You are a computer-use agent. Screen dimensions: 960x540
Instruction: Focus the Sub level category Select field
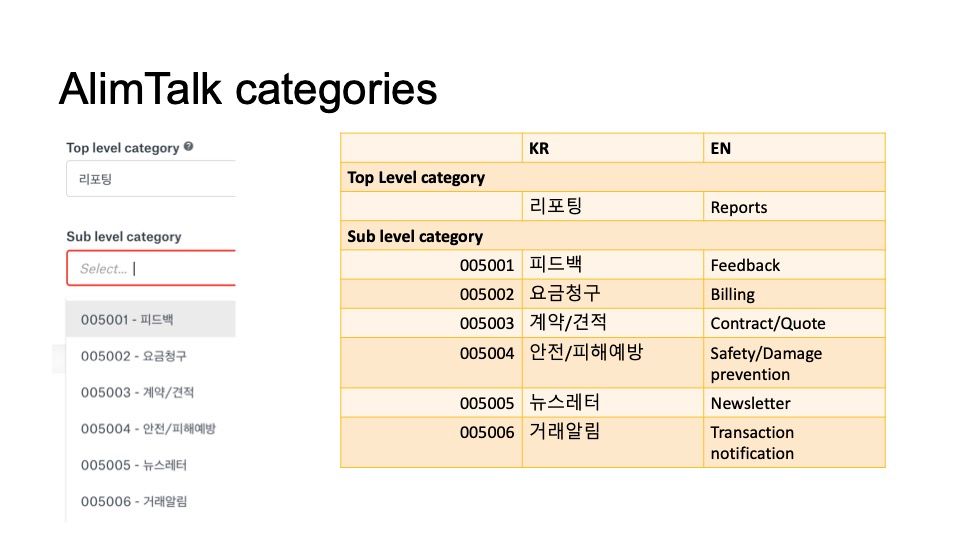(x=151, y=268)
